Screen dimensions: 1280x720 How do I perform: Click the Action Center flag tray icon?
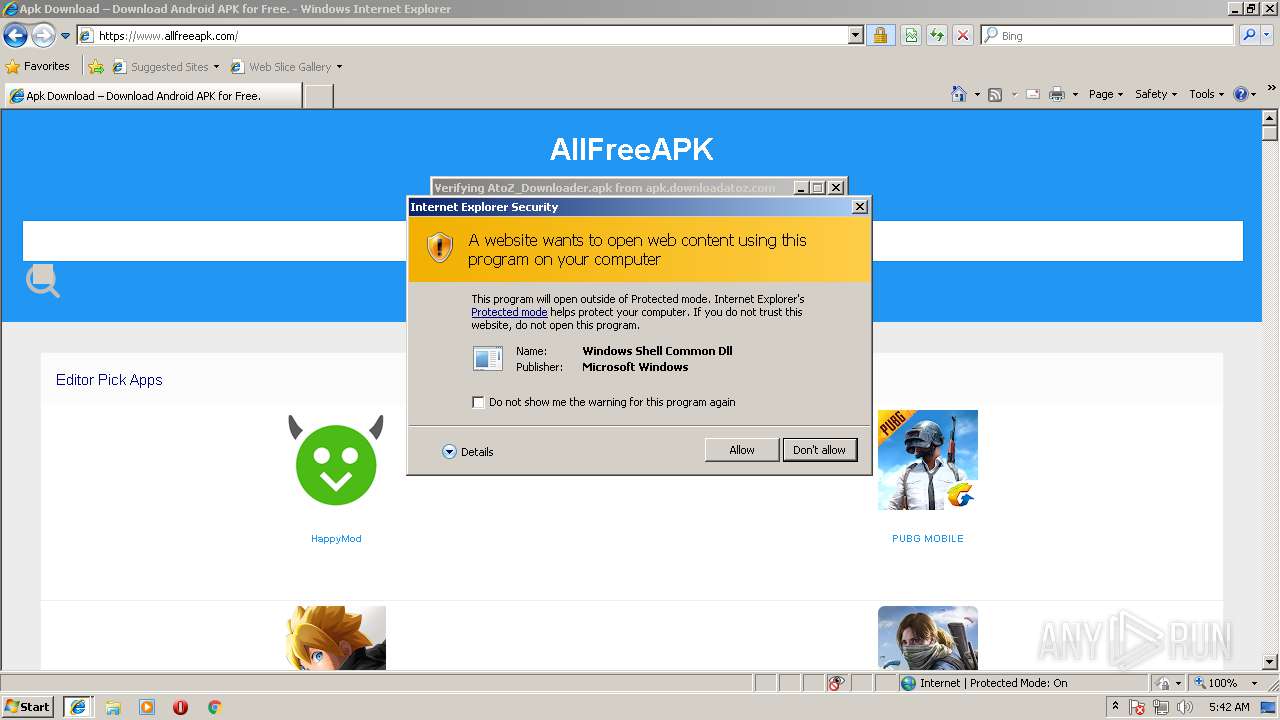tap(1137, 707)
